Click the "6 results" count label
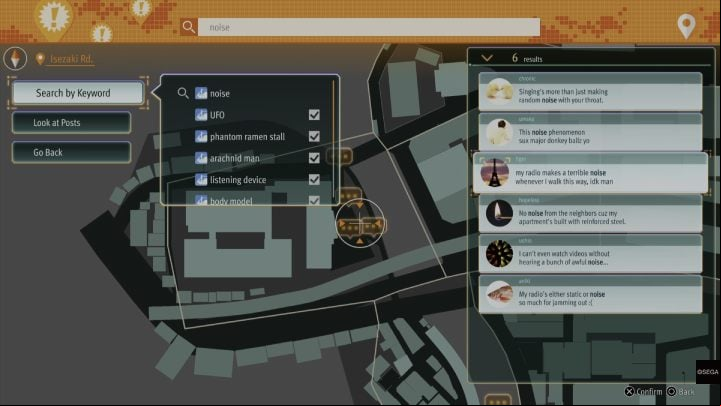This screenshot has width=721, height=406. click(527, 58)
